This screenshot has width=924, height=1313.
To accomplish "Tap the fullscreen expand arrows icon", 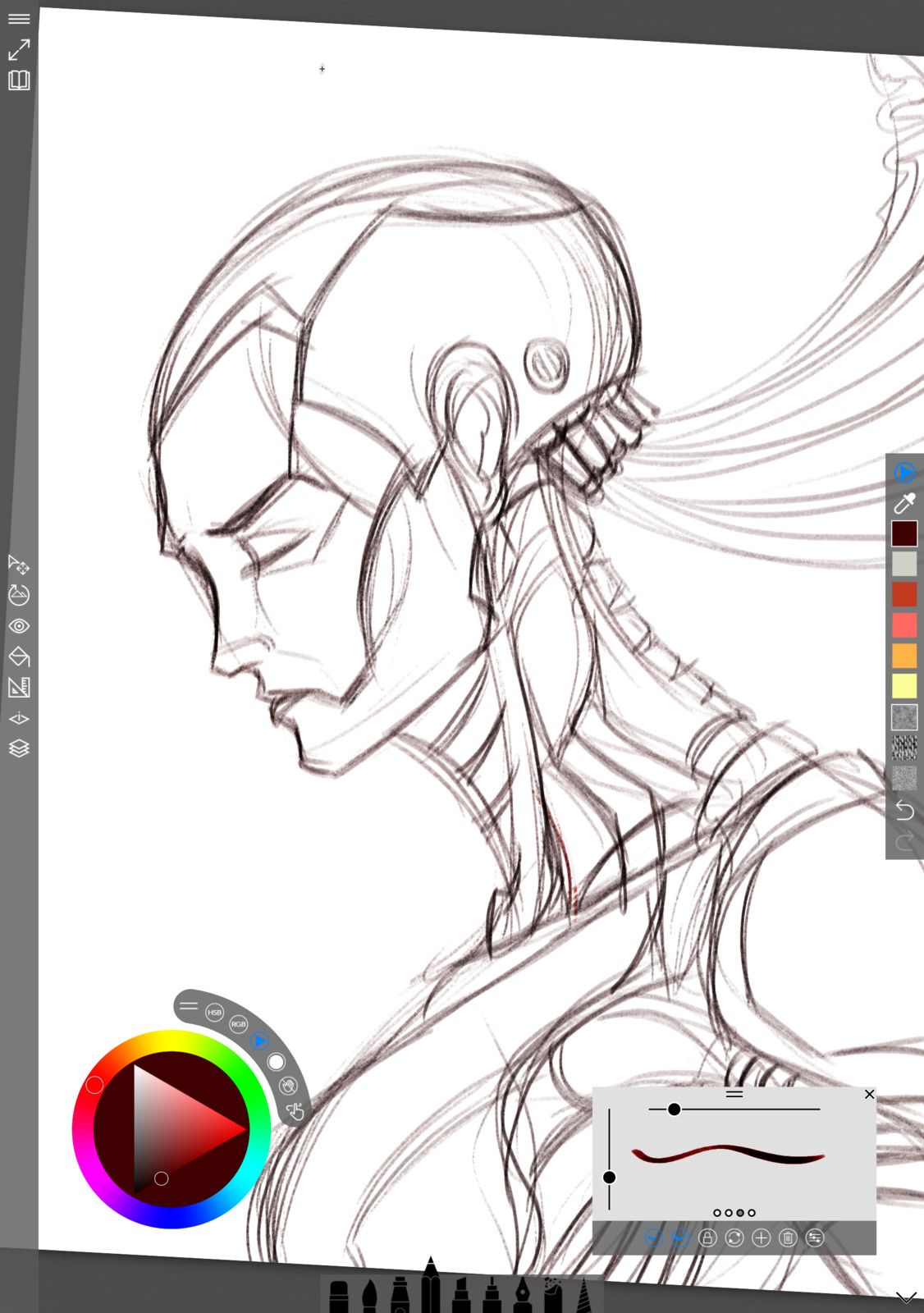I will 19,49.
